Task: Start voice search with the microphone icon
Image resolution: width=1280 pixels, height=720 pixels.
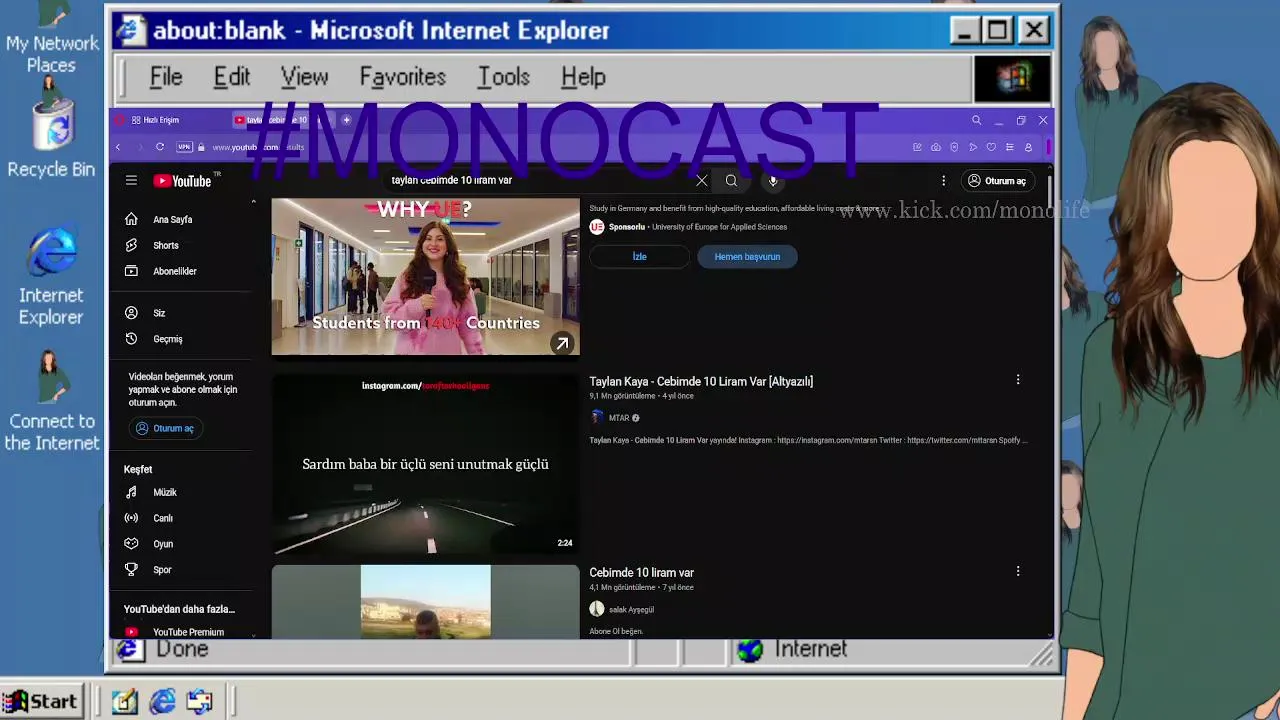Action: coord(773,181)
